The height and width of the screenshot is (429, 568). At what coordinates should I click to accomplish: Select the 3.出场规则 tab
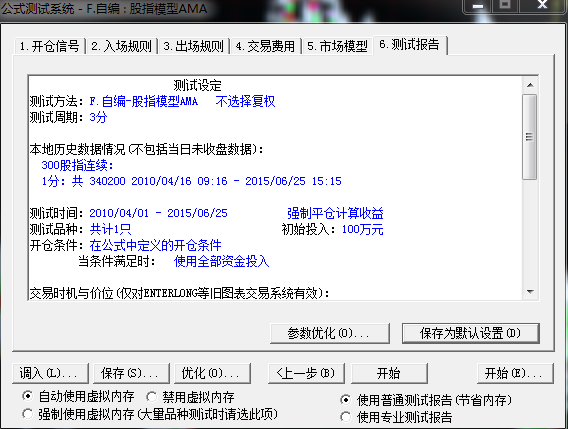click(193, 46)
